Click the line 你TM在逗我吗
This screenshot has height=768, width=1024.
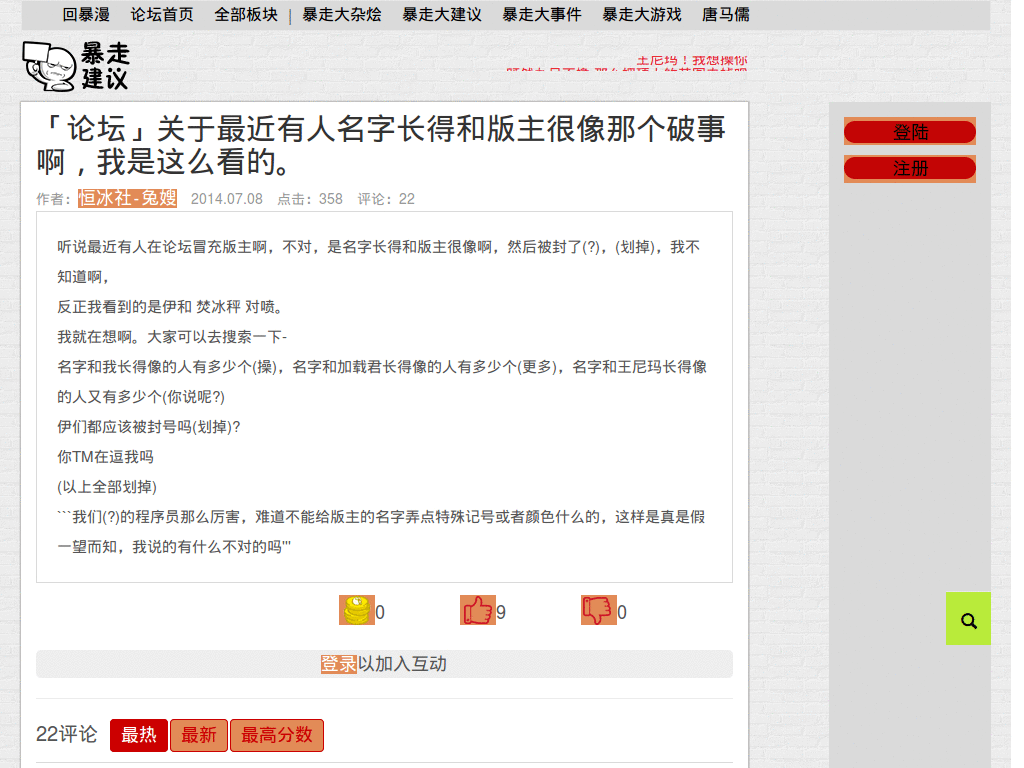point(105,456)
